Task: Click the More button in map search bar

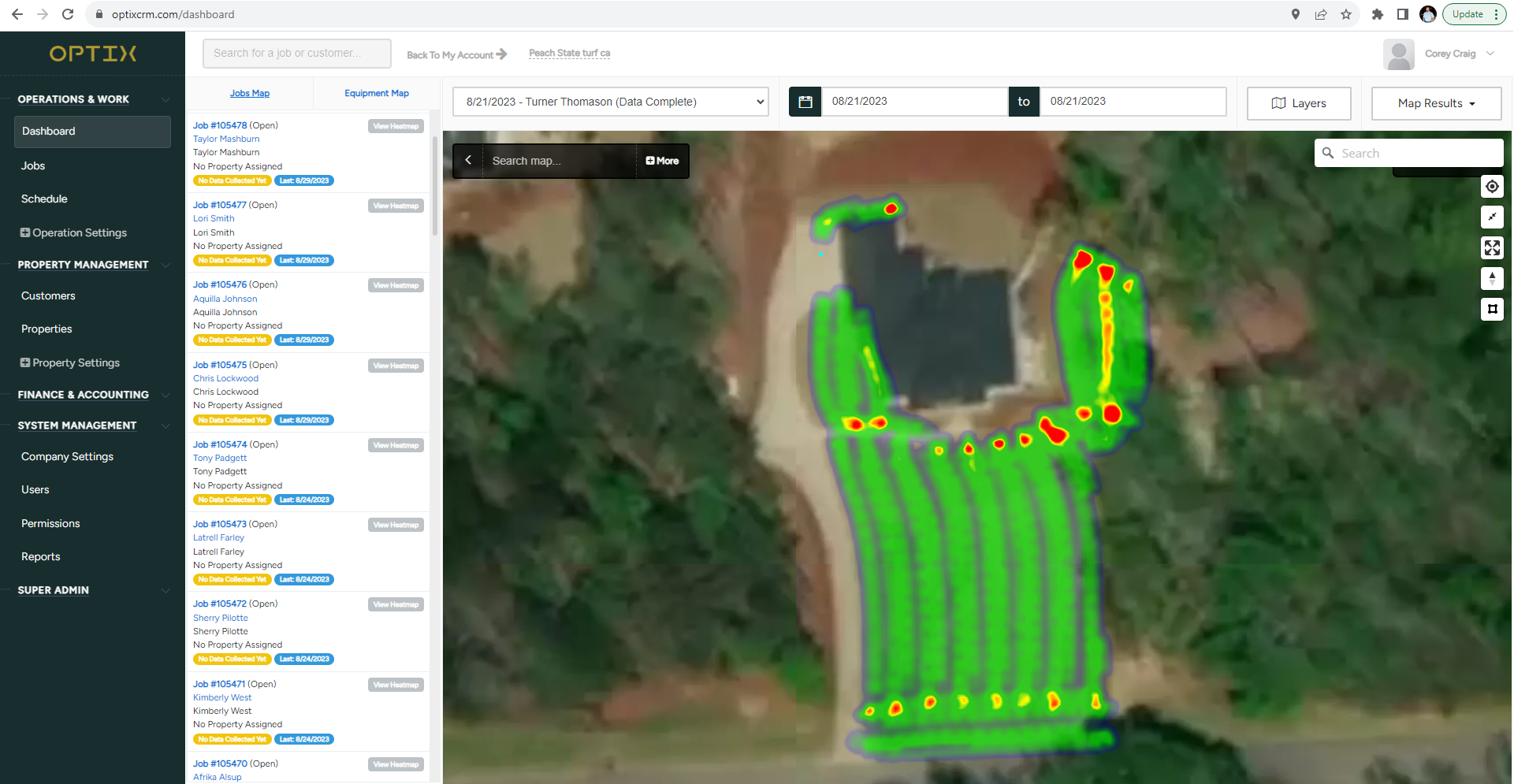Action: (662, 161)
